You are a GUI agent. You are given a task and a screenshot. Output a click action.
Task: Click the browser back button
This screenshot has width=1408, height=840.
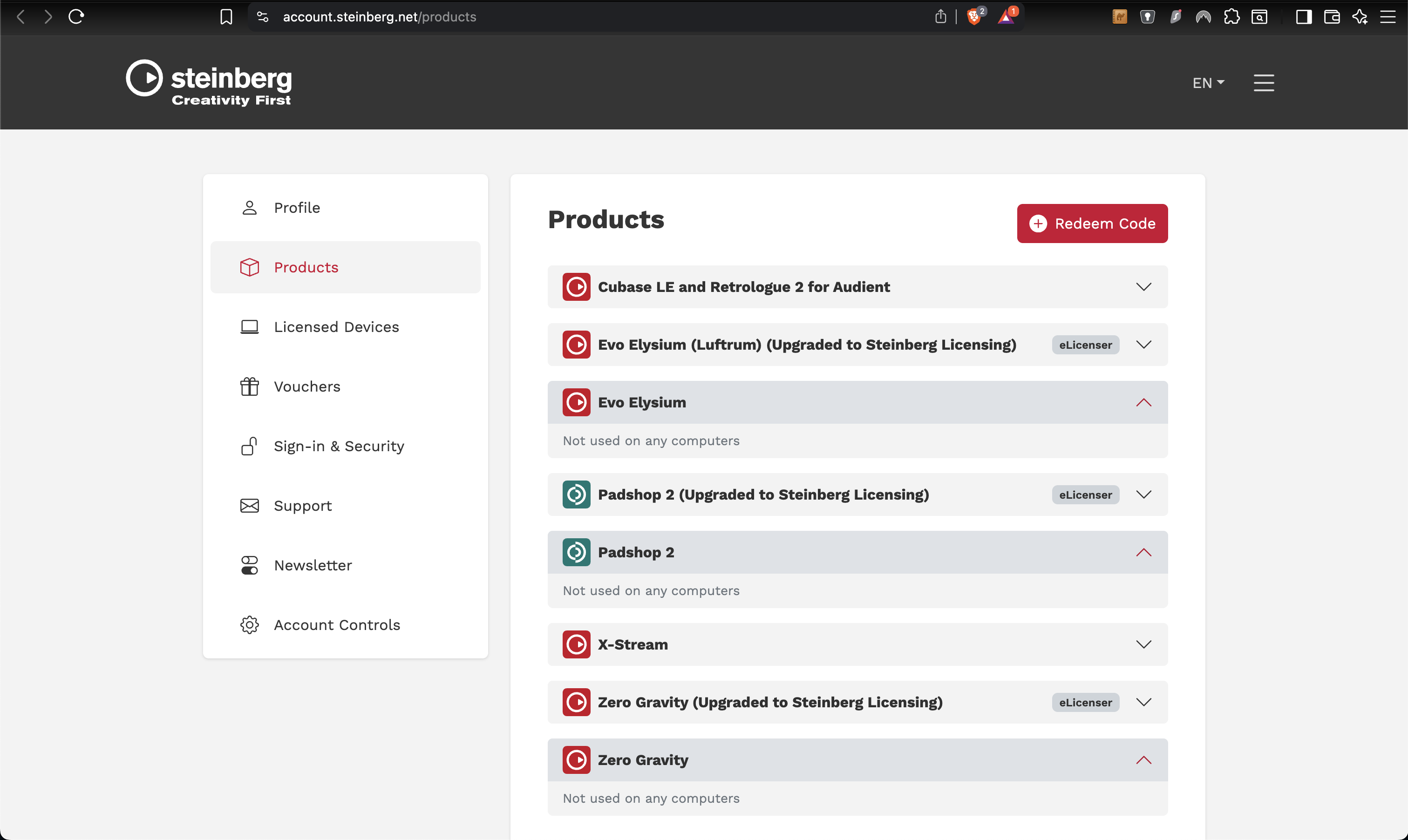[21, 17]
